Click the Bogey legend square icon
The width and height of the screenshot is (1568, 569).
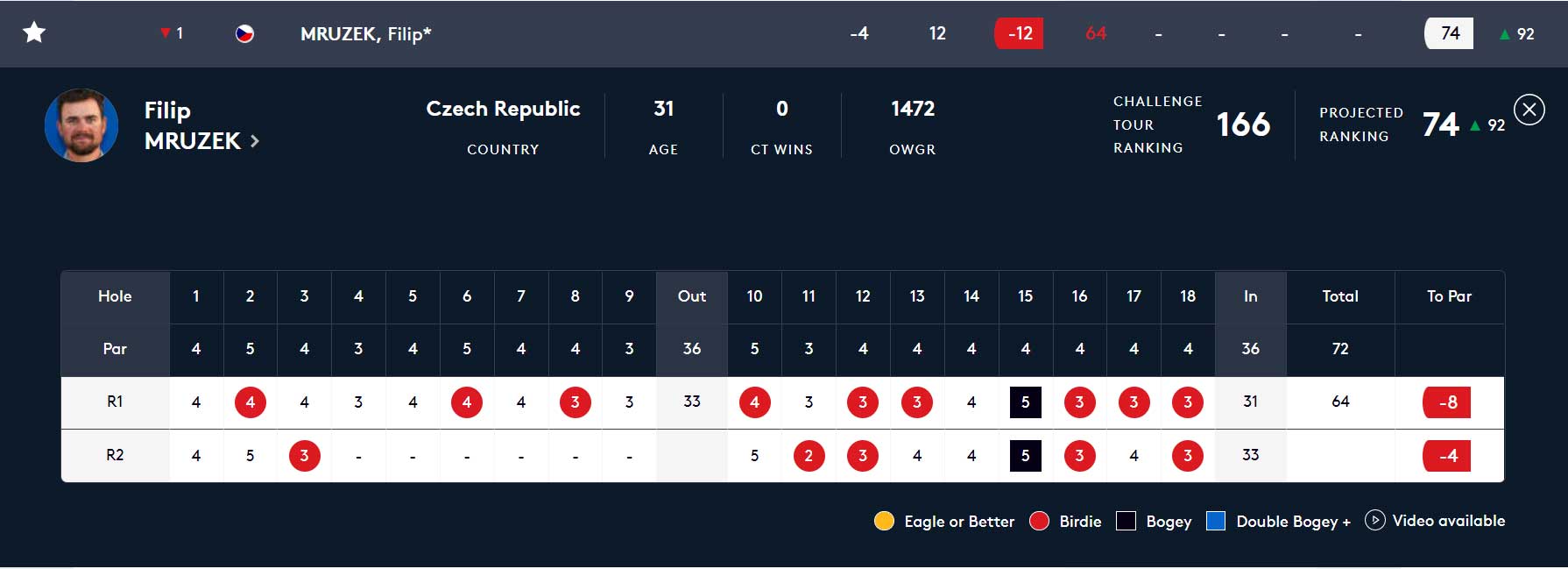tap(1126, 522)
